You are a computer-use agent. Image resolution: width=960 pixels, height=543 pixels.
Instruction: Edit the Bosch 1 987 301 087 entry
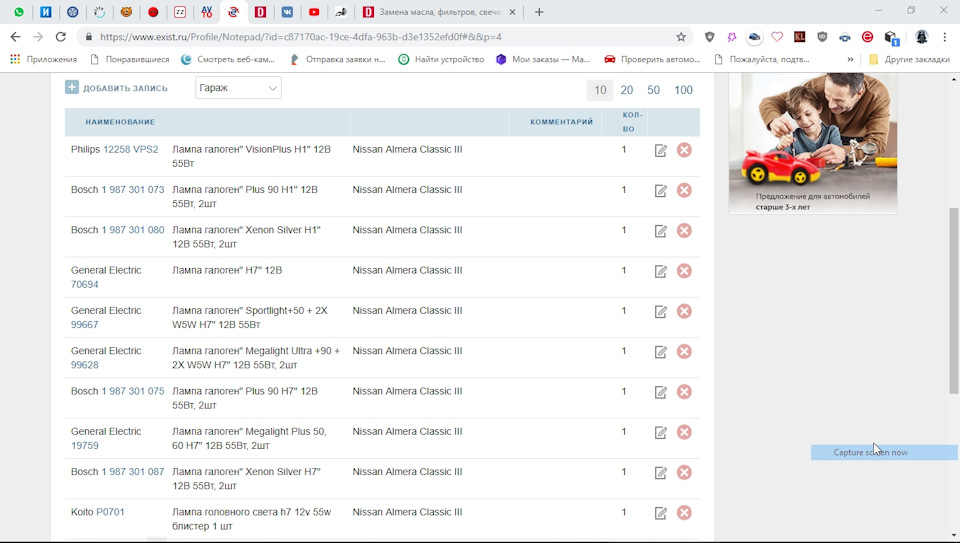(x=660, y=473)
